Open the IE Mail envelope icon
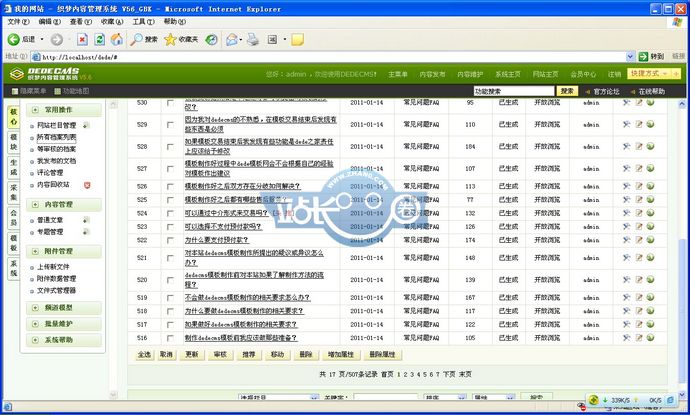 pos(231,40)
